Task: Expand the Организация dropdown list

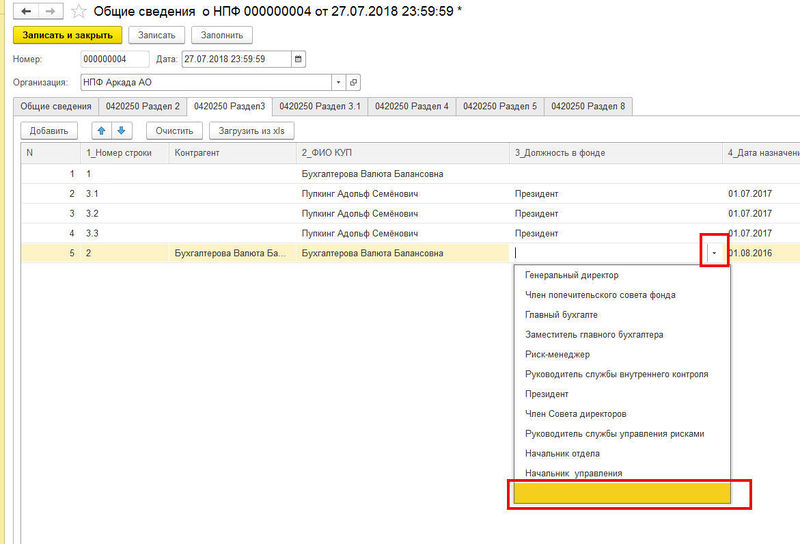Action: point(338,82)
